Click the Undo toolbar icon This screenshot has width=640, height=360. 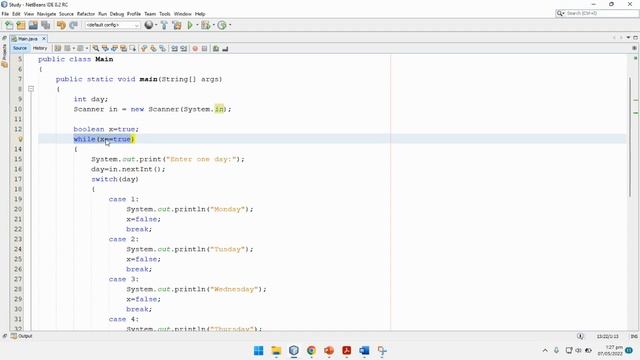pyautogui.click(x=61, y=25)
